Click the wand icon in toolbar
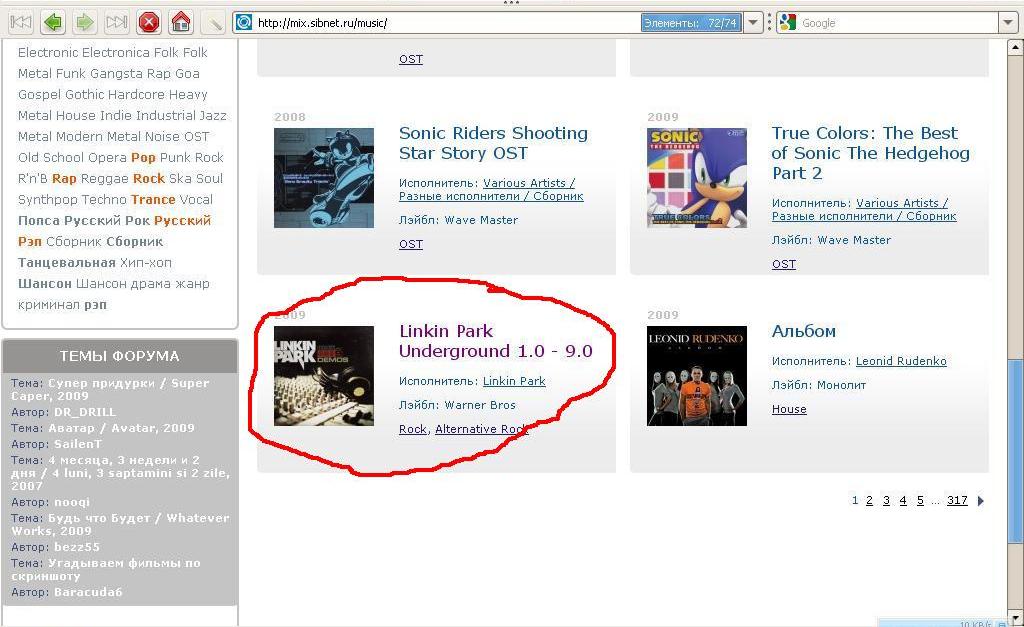Image resolution: width=1024 pixels, height=627 pixels. click(213, 22)
